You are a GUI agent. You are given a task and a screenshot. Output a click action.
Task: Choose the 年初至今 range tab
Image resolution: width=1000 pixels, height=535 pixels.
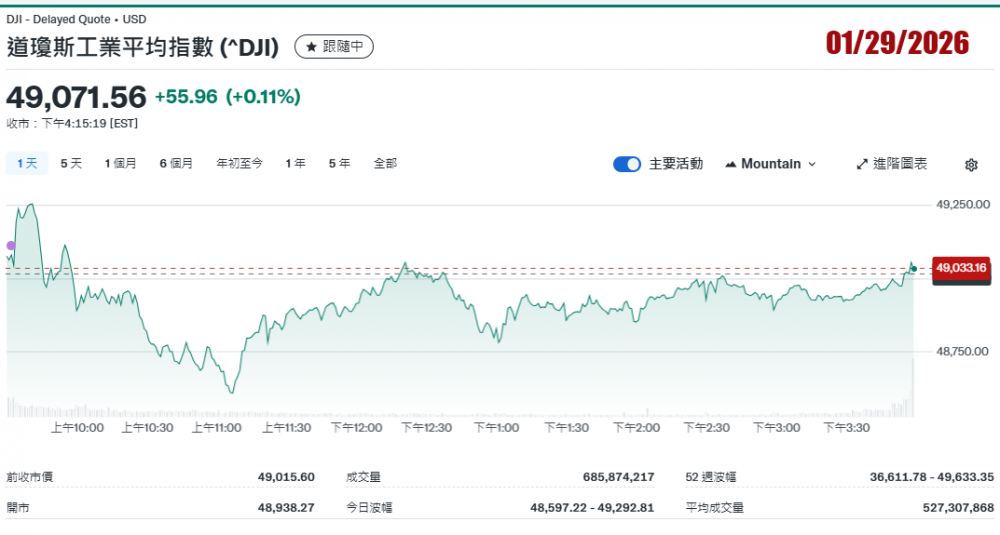(x=239, y=163)
